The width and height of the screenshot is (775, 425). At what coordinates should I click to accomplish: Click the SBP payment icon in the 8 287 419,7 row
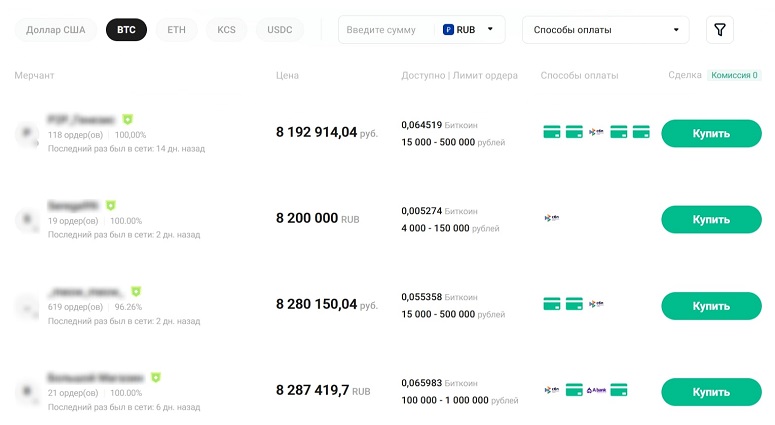pos(552,390)
